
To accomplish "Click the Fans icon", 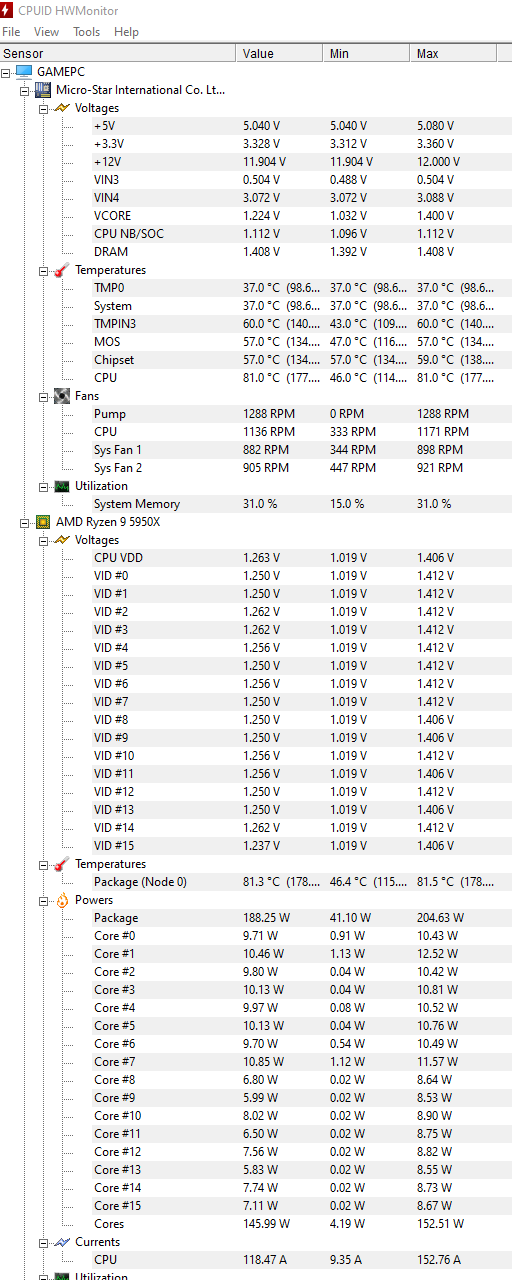I will 61,396.
